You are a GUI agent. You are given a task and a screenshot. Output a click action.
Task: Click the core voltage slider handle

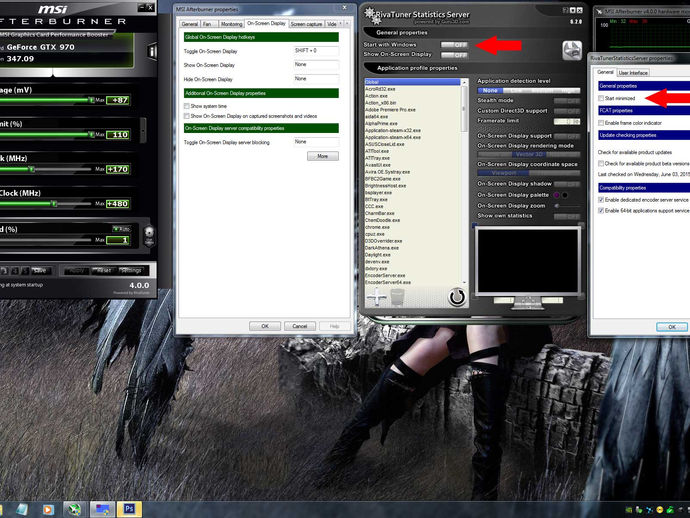coord(92,100)
